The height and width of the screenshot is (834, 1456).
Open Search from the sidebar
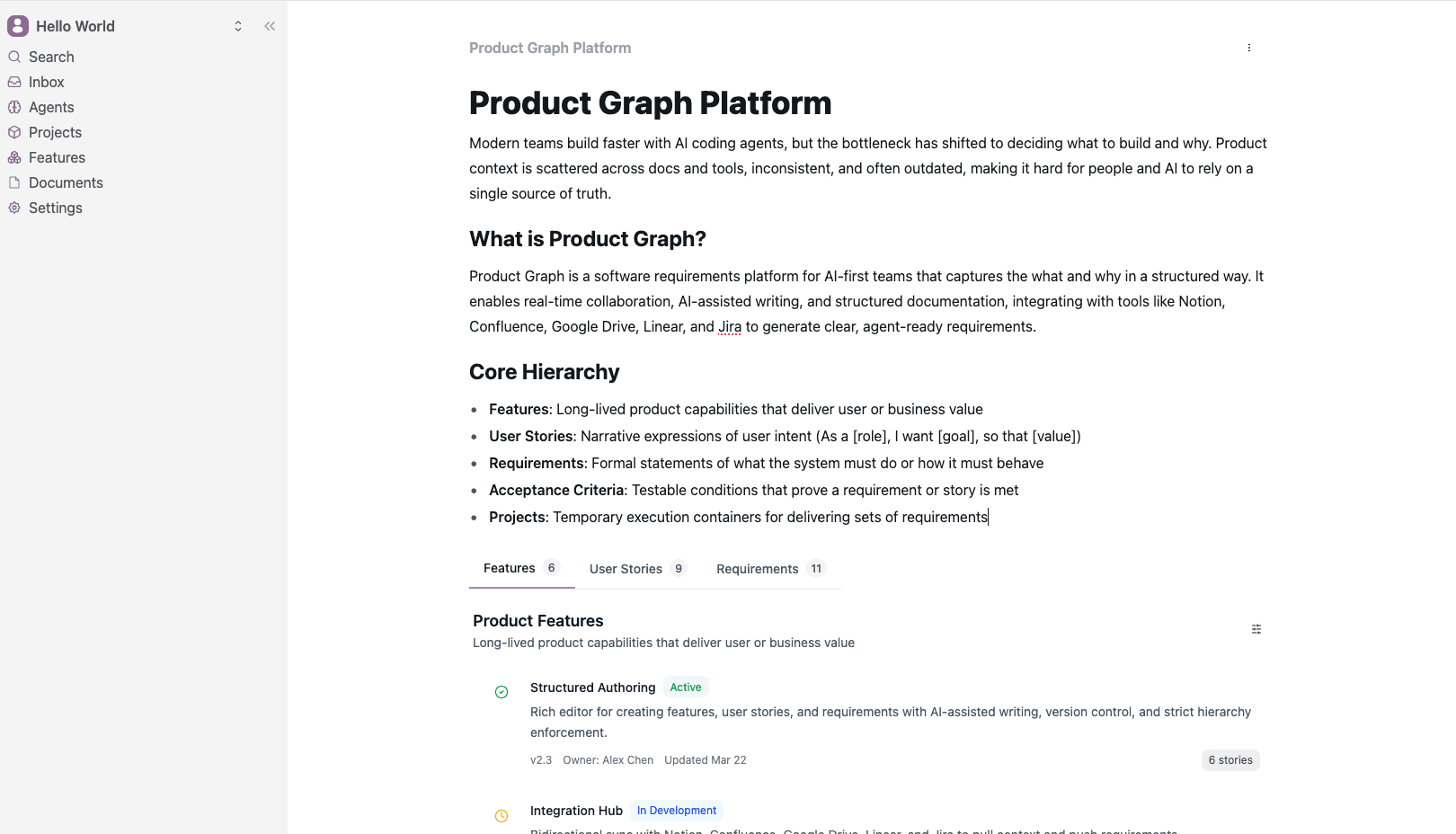51,57
